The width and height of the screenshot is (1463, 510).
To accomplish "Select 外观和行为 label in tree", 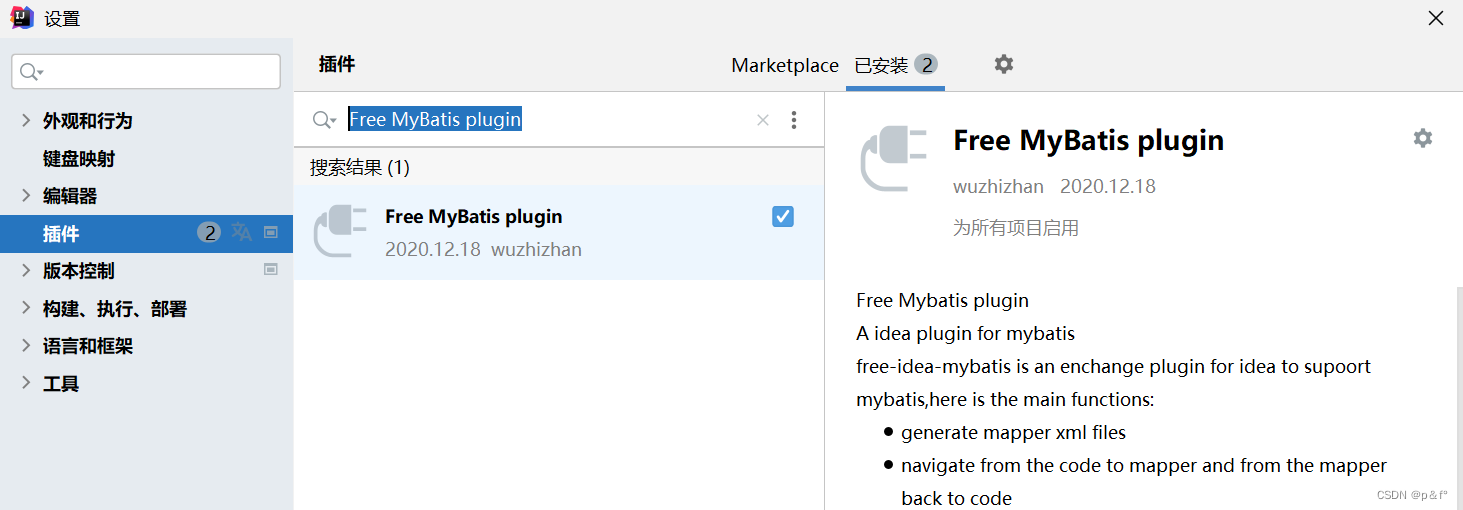I will coord(88,120).
